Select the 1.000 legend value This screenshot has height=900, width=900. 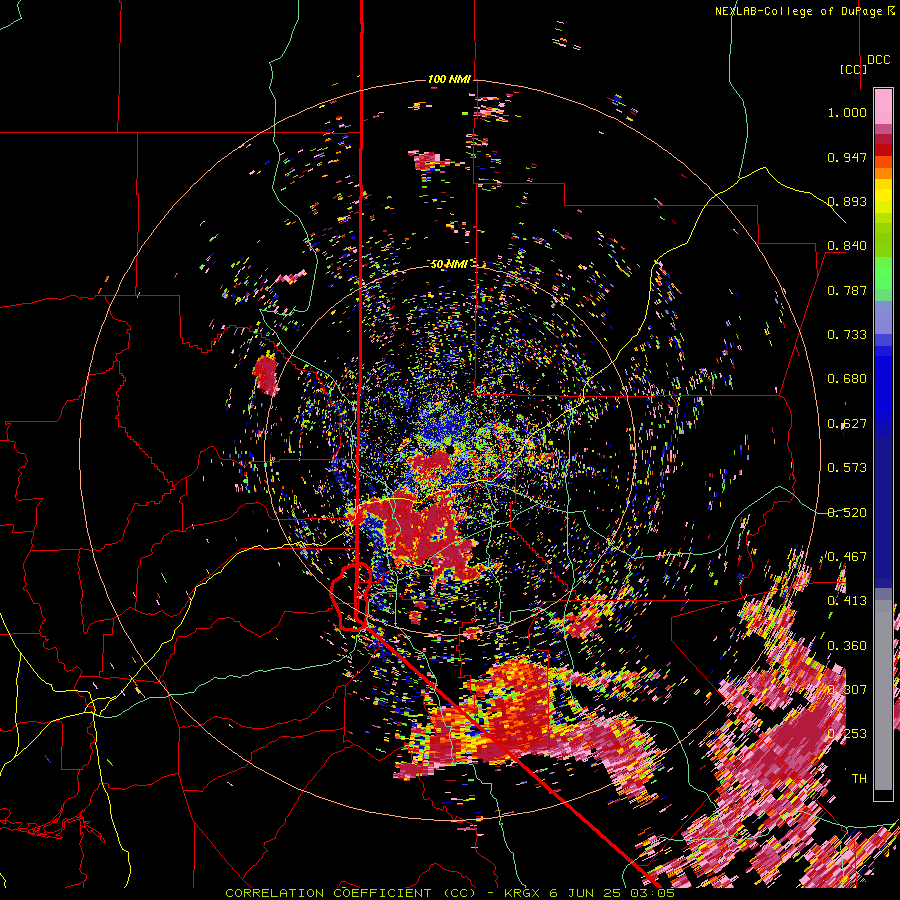(847, 112)
